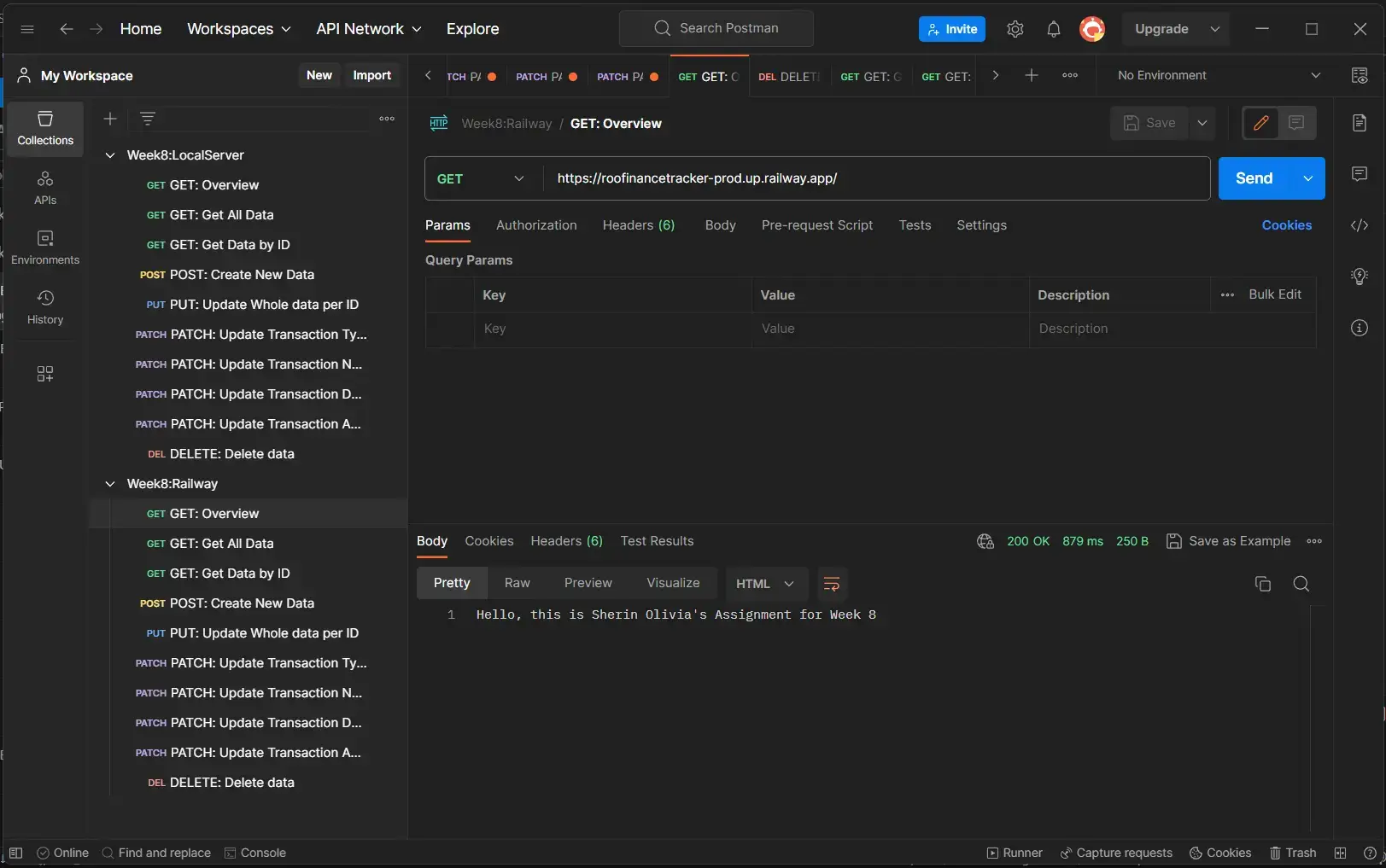
Task: Switch to comment mode icon
Action: (x=1296, y=123)
